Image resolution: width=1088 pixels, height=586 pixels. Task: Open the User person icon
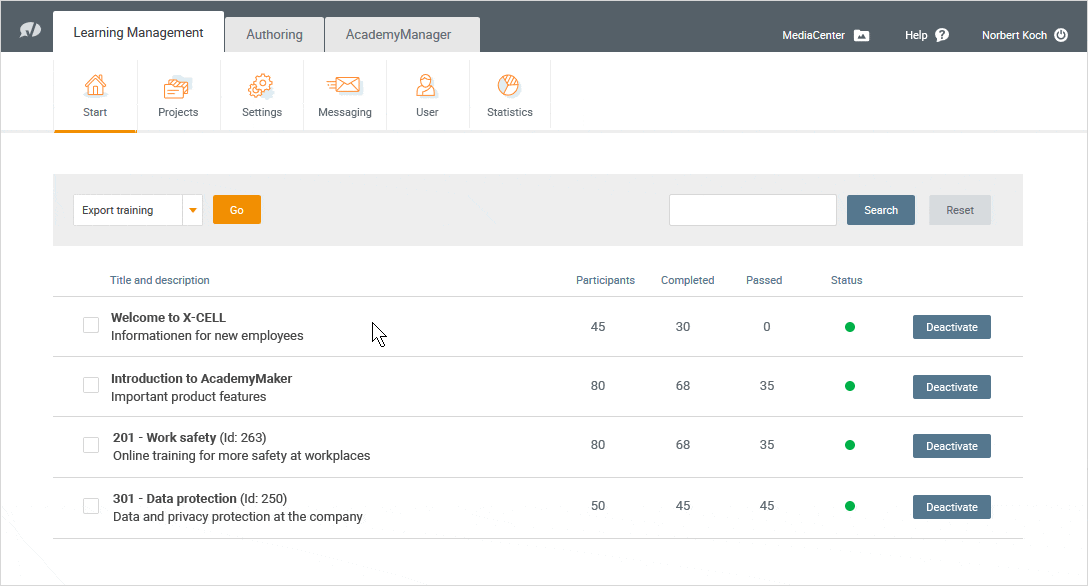click(x=426, y=86)
